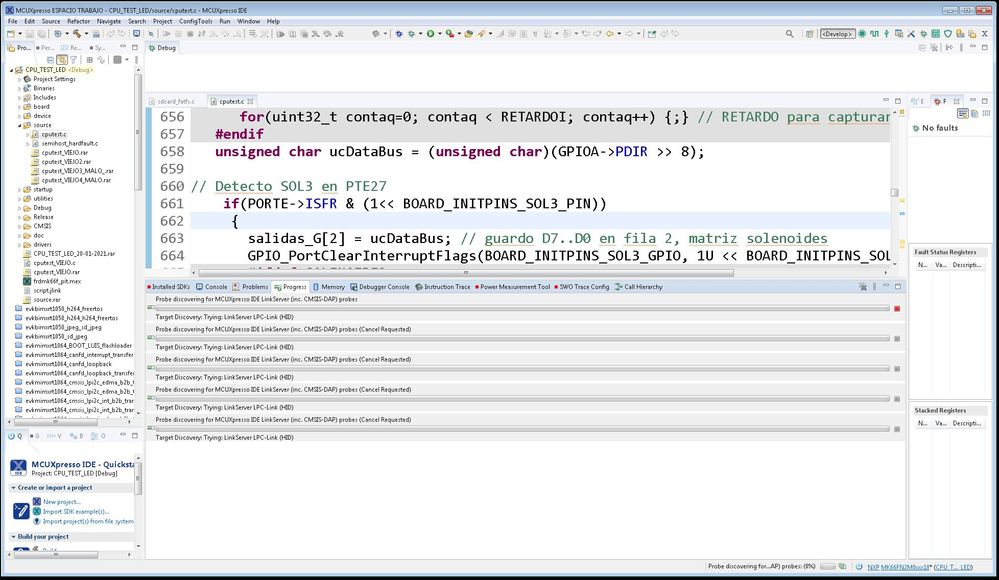Open the Pins config tool chip icon
The height and width of the screenshot is (580, 999).
coord(862,34)
